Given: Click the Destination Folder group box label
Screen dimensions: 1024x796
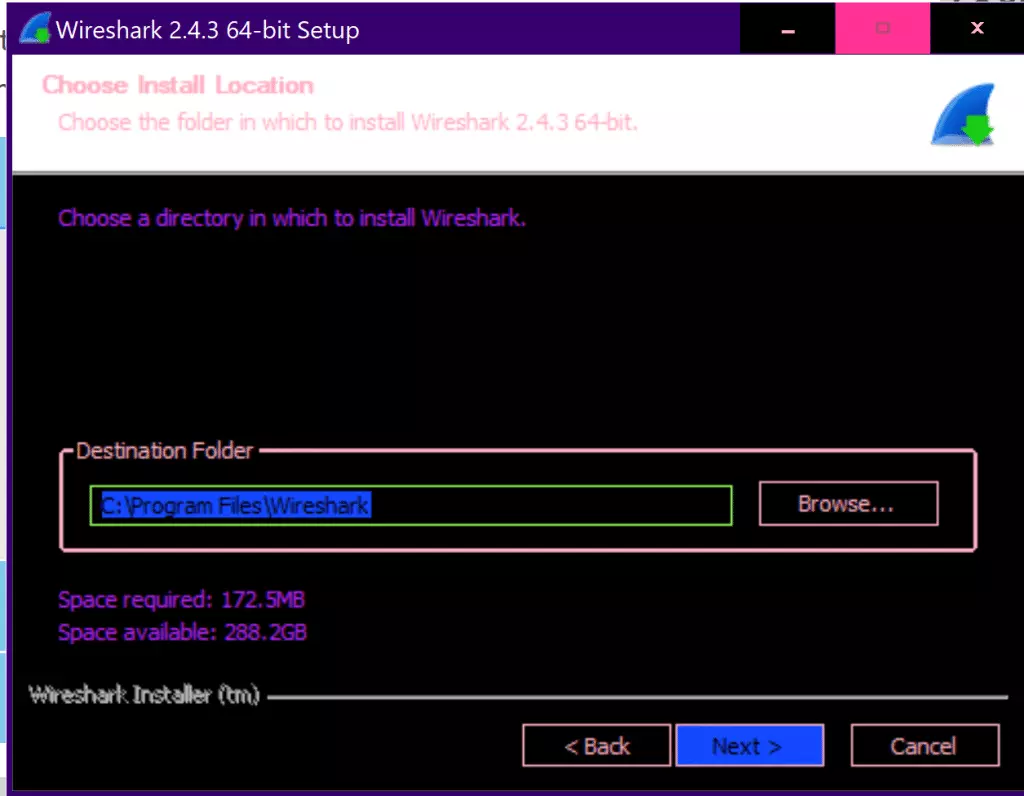Looking at the screenshot, I should [x=164, y=451].
